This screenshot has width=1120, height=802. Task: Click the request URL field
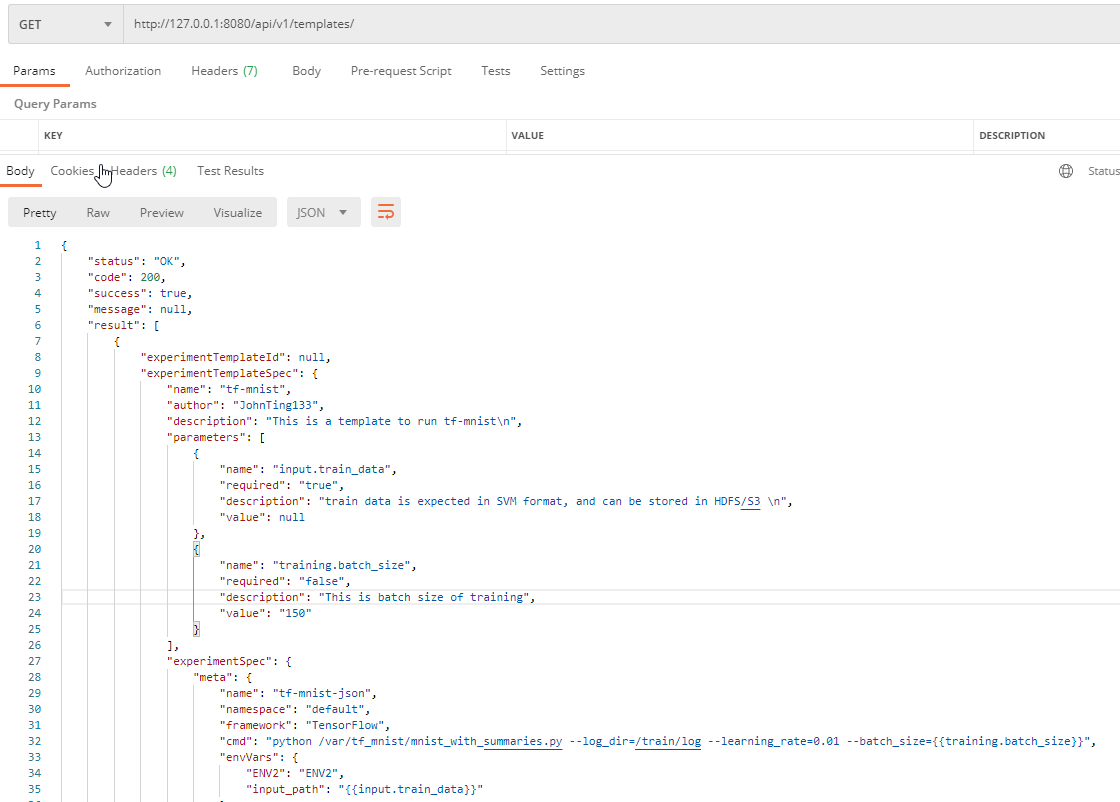point(621,24)
